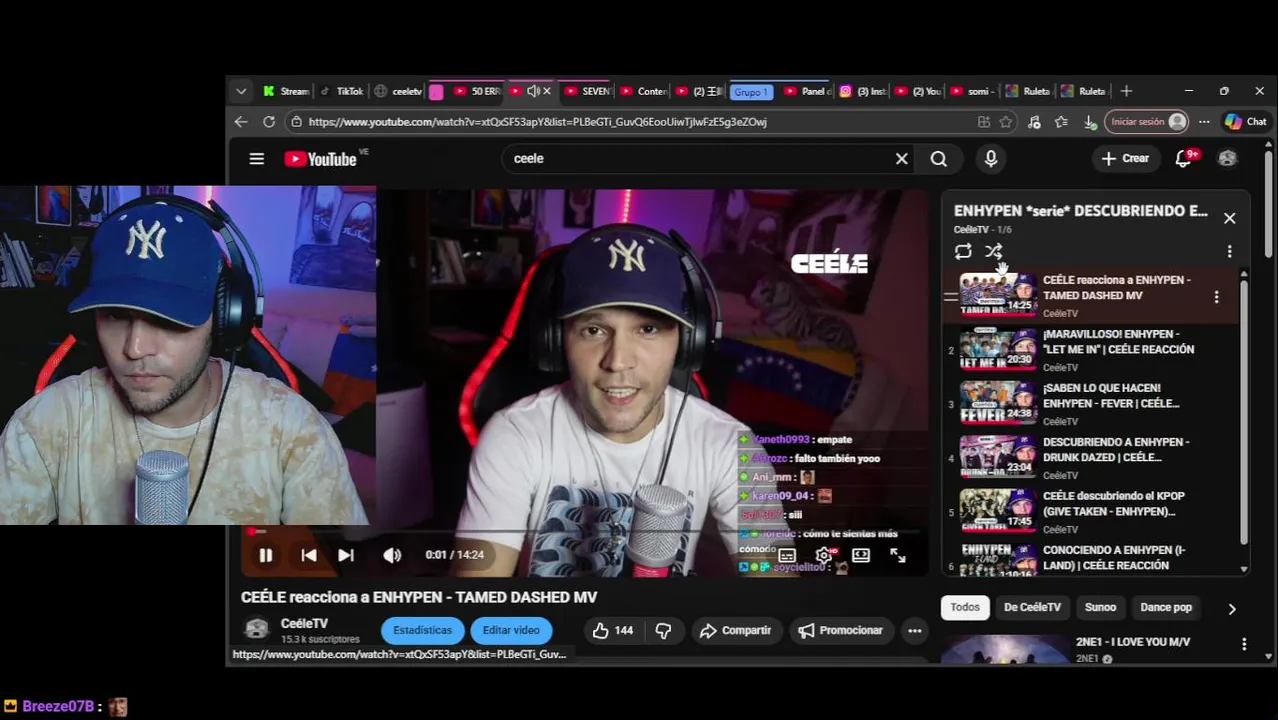Image resolution: width=1278 pixels, height=720 pixels.
Task: Enter fullscreen mode
Action: (898, 555)
